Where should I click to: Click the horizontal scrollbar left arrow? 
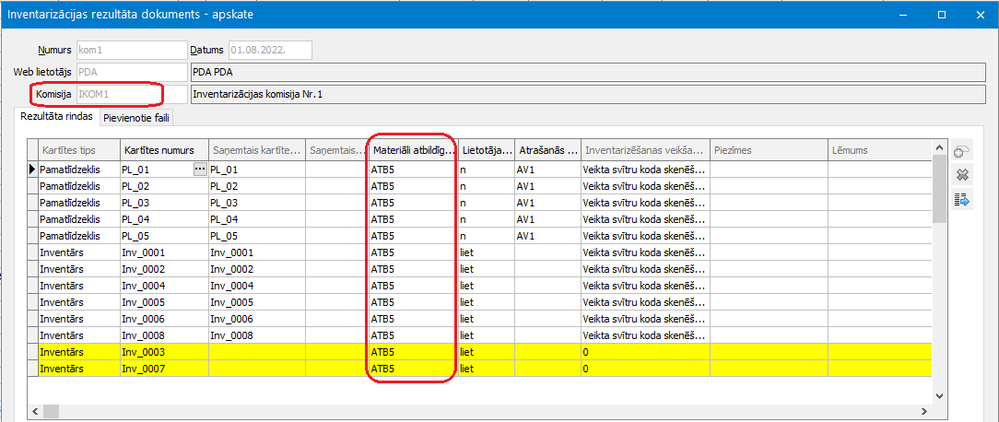coord(35,410)
